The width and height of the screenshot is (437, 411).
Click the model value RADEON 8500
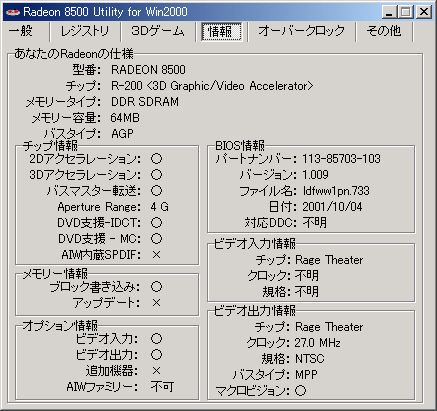(148, 70)
